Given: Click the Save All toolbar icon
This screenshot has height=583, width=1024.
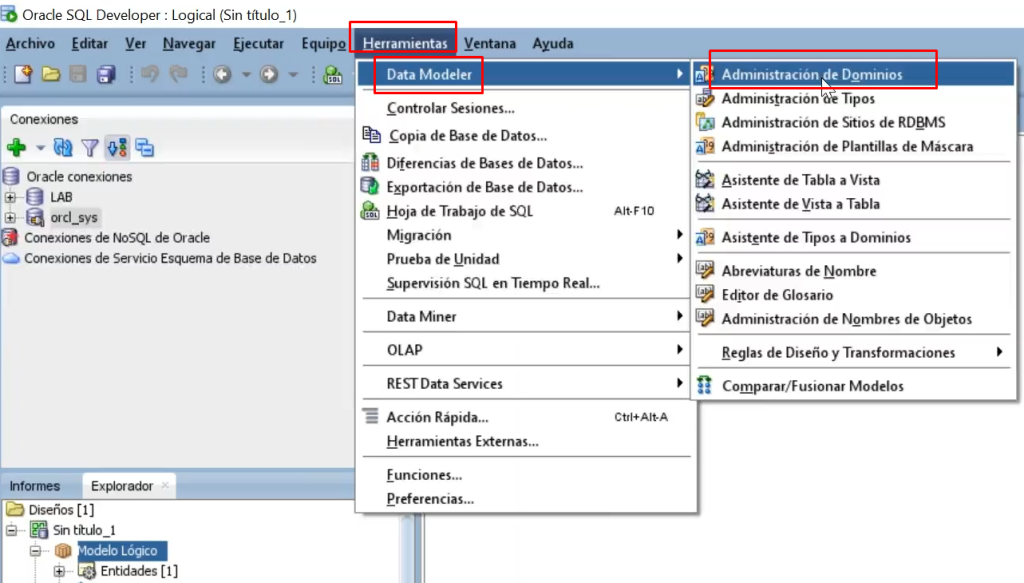Looking at the screenshot, I should [x=106, y=74].
